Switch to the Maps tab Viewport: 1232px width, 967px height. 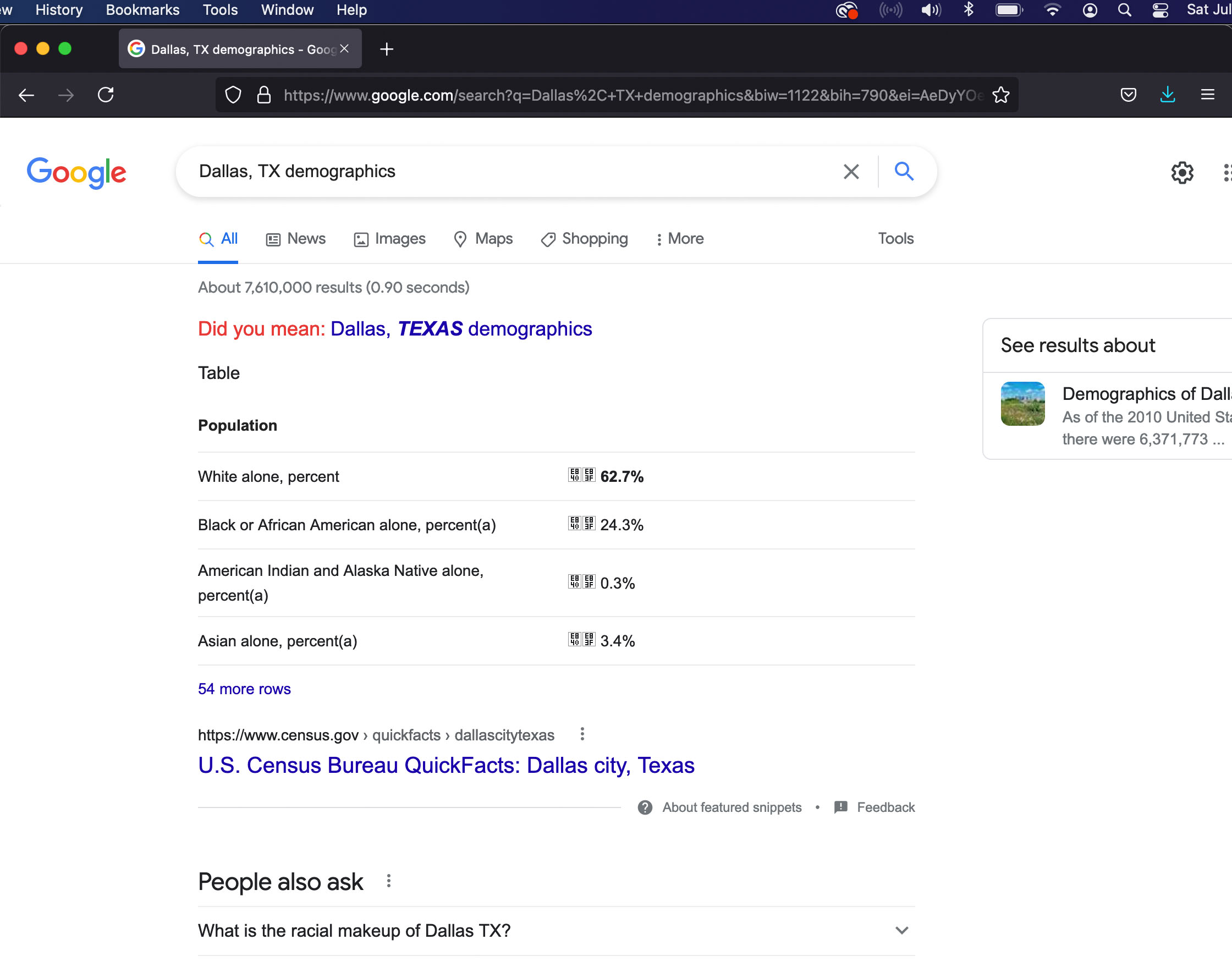pos(483,239)
